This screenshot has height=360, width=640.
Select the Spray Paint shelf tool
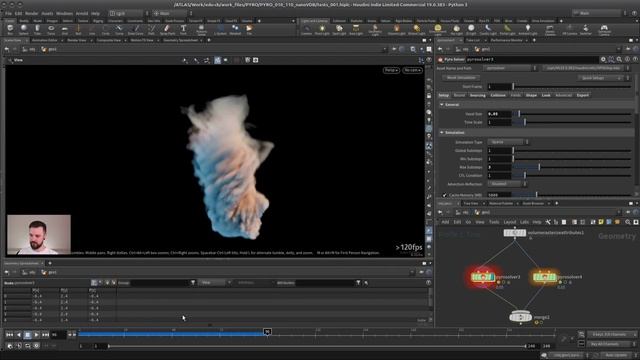tap(167, 29)
